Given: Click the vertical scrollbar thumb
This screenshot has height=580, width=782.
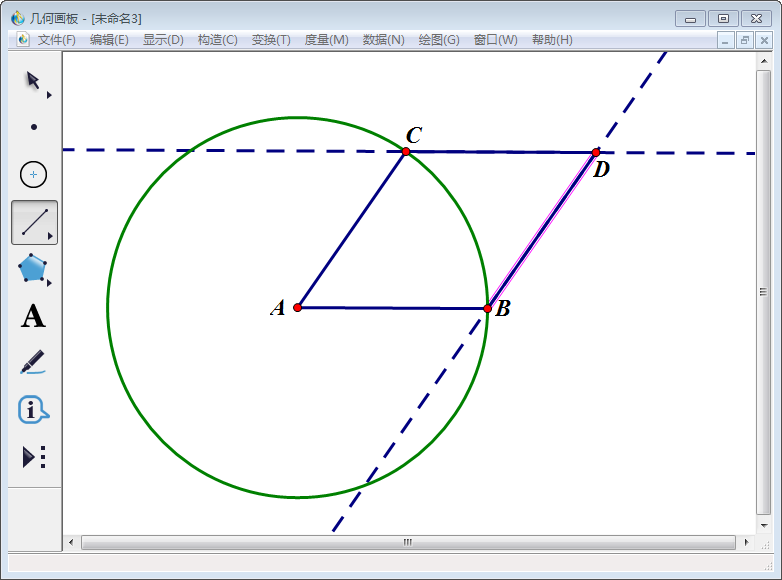Looking at the screenshot, I should coord(764,292).
